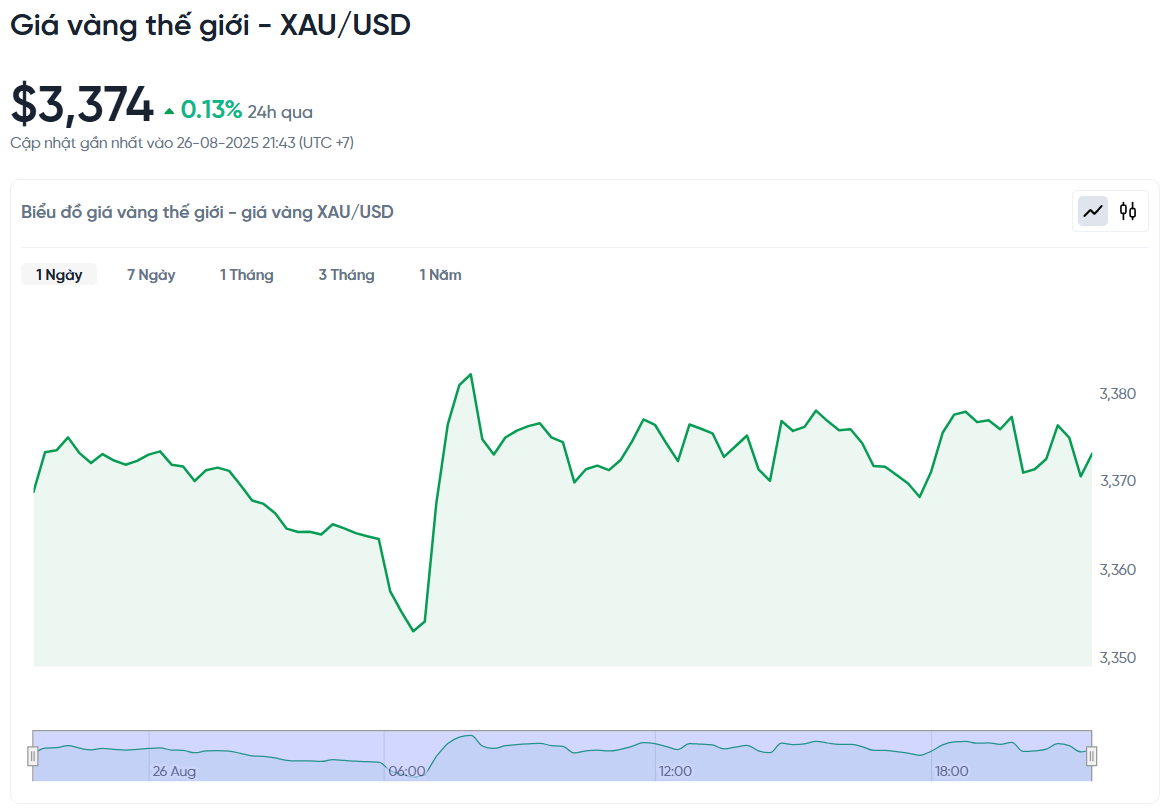Click the 0.13% change percentage
Viewport: 1165px width, 808px height.
211,110
